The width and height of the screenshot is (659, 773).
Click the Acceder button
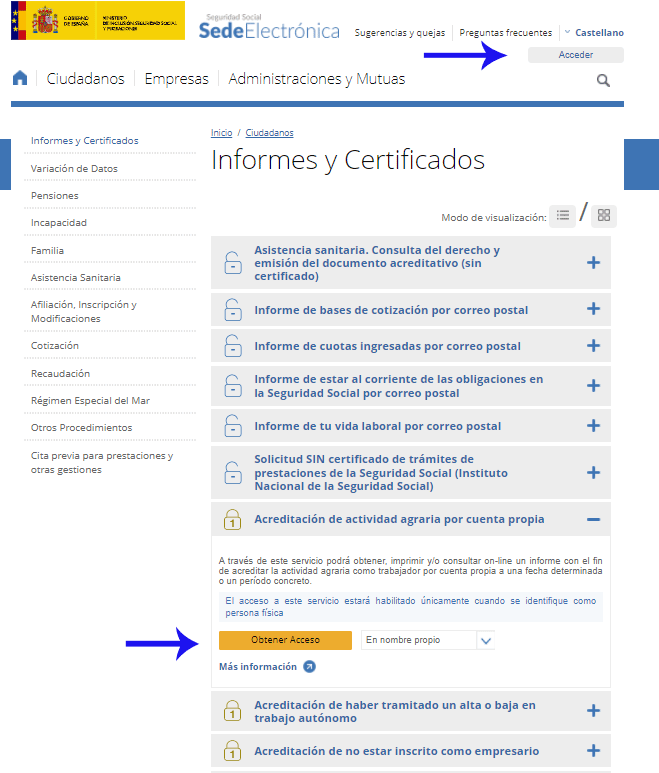tap(575, 55)
